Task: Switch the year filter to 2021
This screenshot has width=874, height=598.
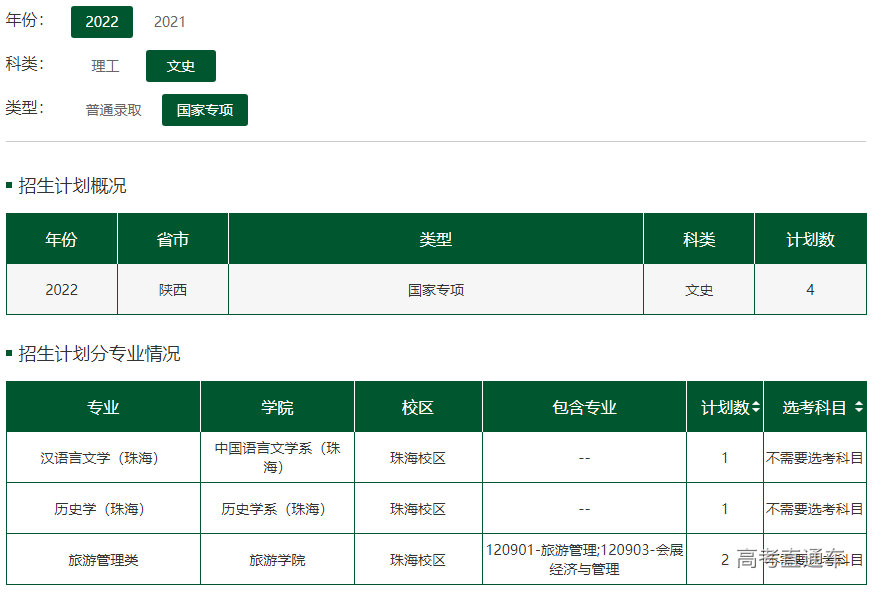Action: [x=169, y=22]
